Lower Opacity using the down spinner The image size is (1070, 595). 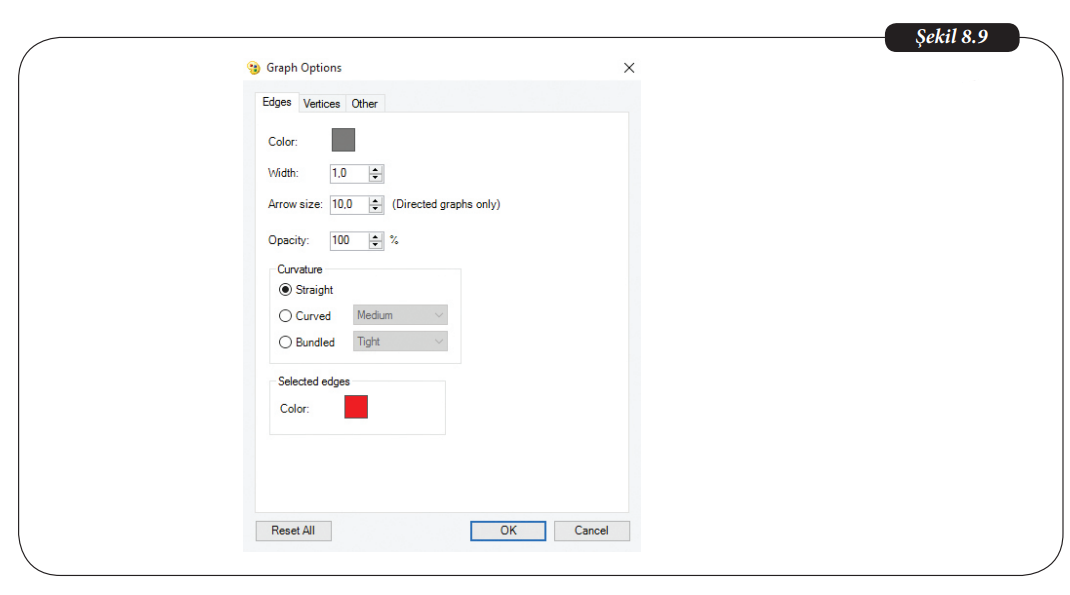click(376, 245)
